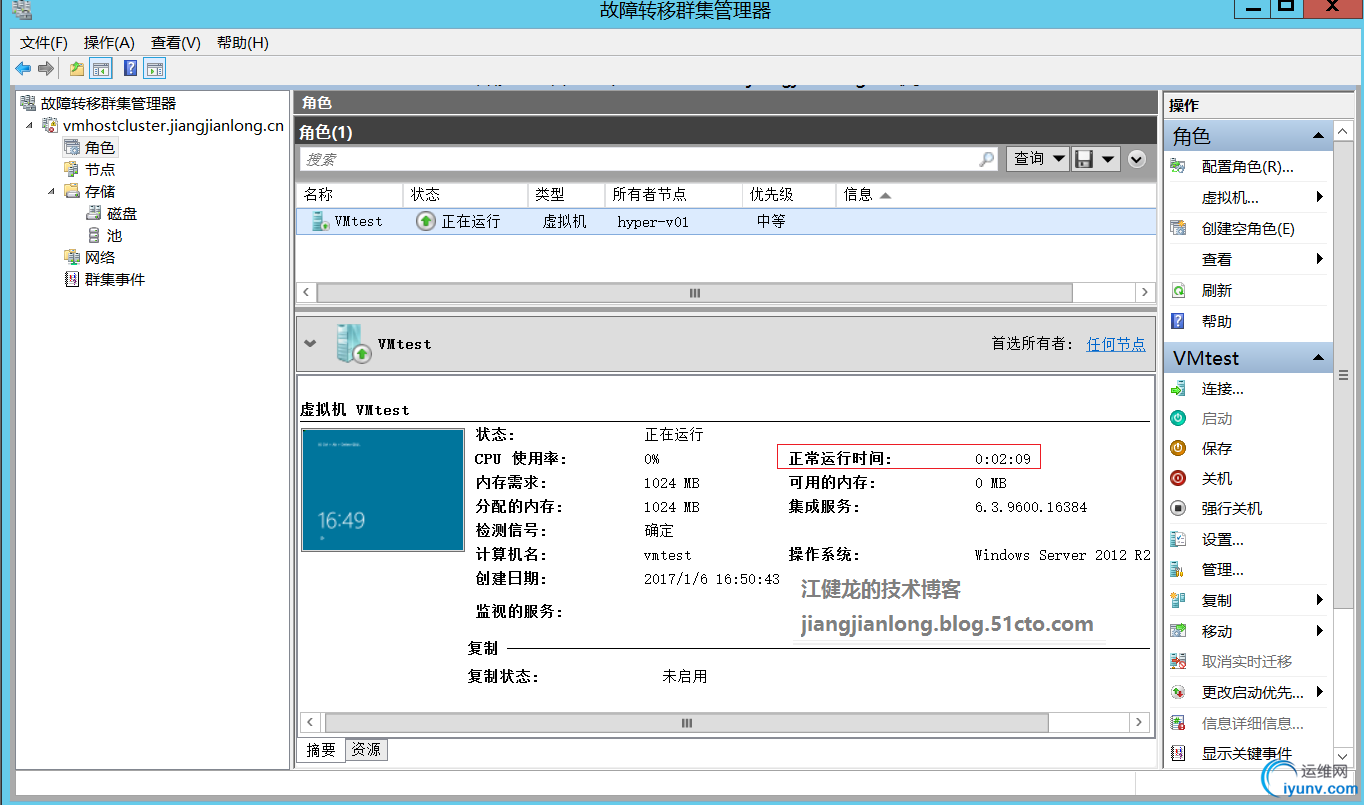Switch to the 资源 tab

tap(366, 749)
